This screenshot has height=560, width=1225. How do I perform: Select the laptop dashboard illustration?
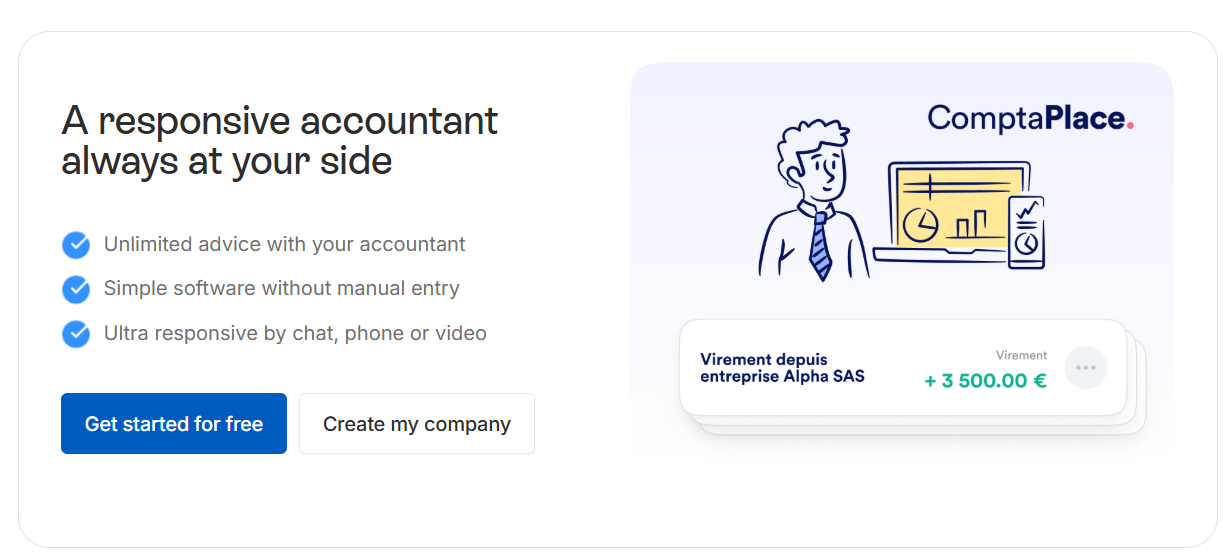coord(950,212)
